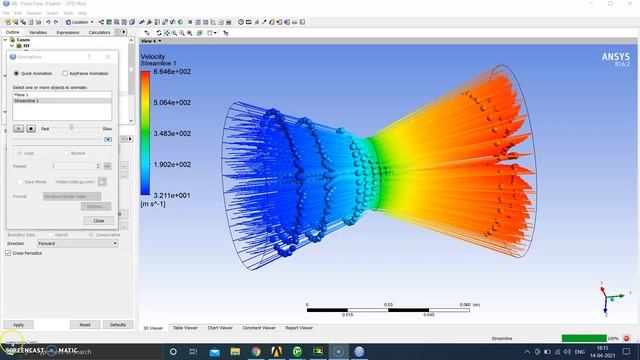Image resolution: width=640 pixels, height=360 pixels.
Task: Select the Rotate tool in viewer toolbar
Action: 159,33
